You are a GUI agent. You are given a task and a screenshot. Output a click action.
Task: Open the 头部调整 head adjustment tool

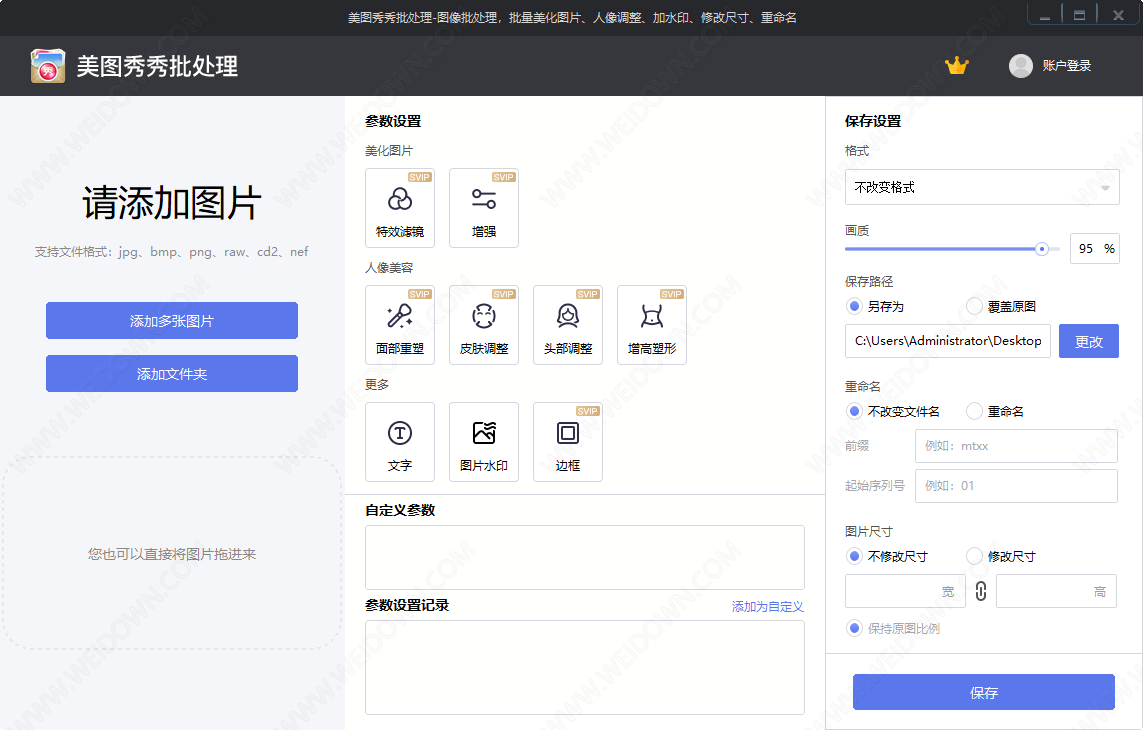[x=568, y=325]
